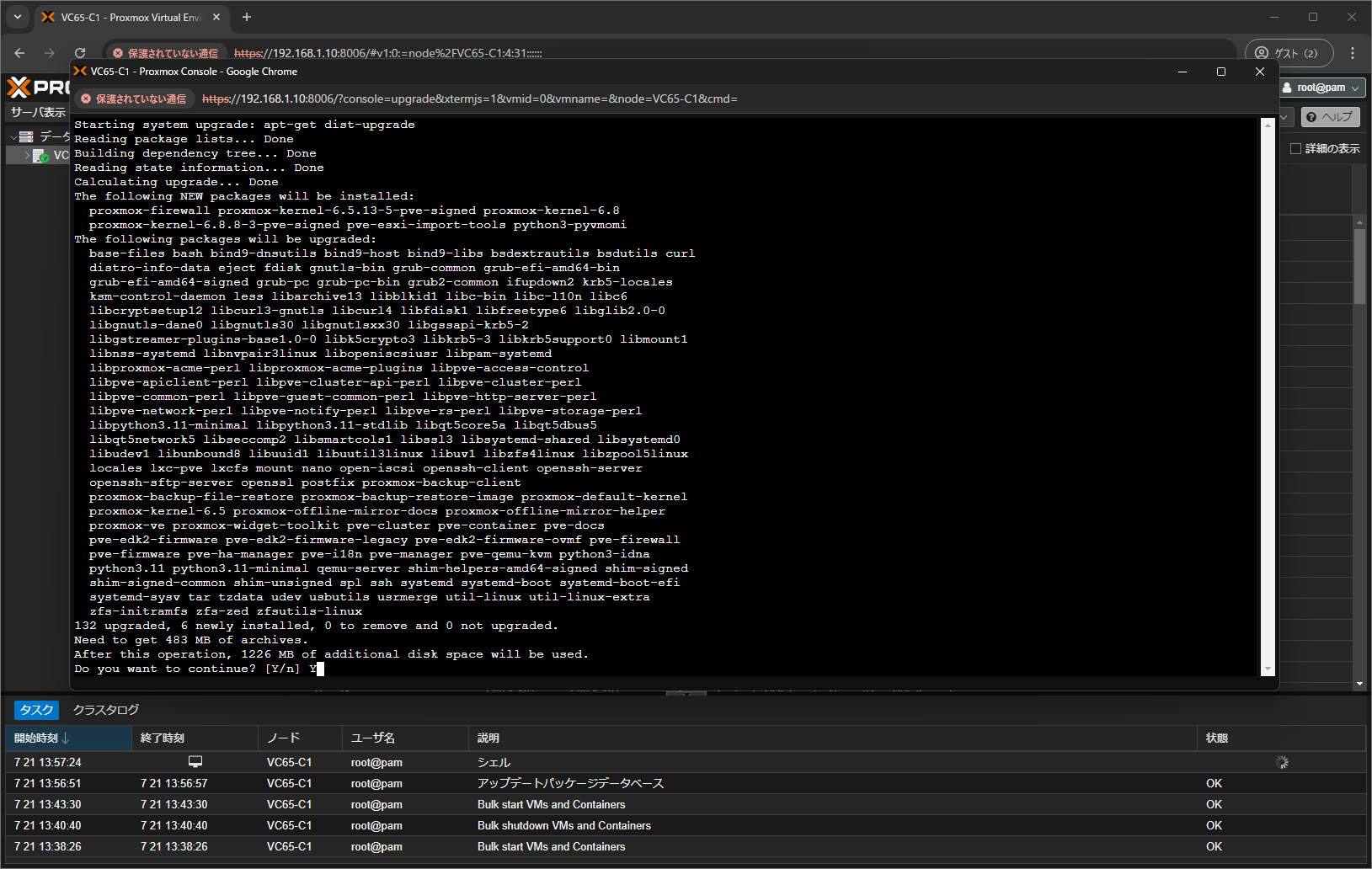
Task: Close the VC65-C1 Proxmox browser tab
Action: click(x=216, y=17)
